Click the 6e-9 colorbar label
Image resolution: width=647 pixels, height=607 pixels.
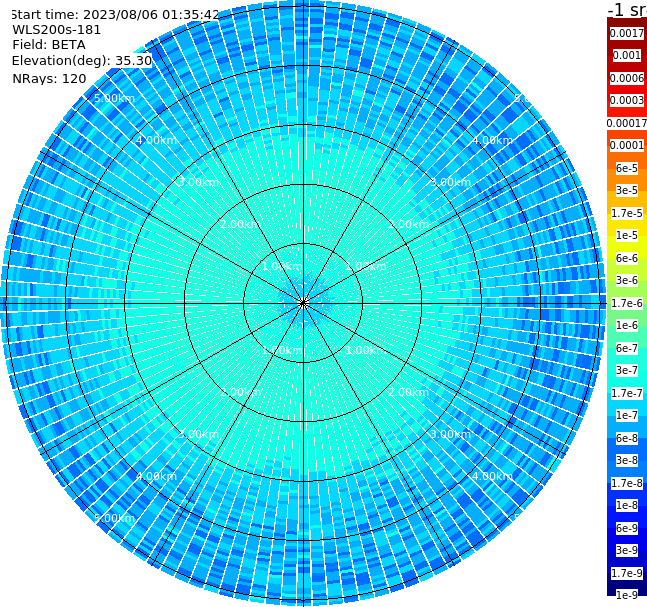tap(627, 528)
